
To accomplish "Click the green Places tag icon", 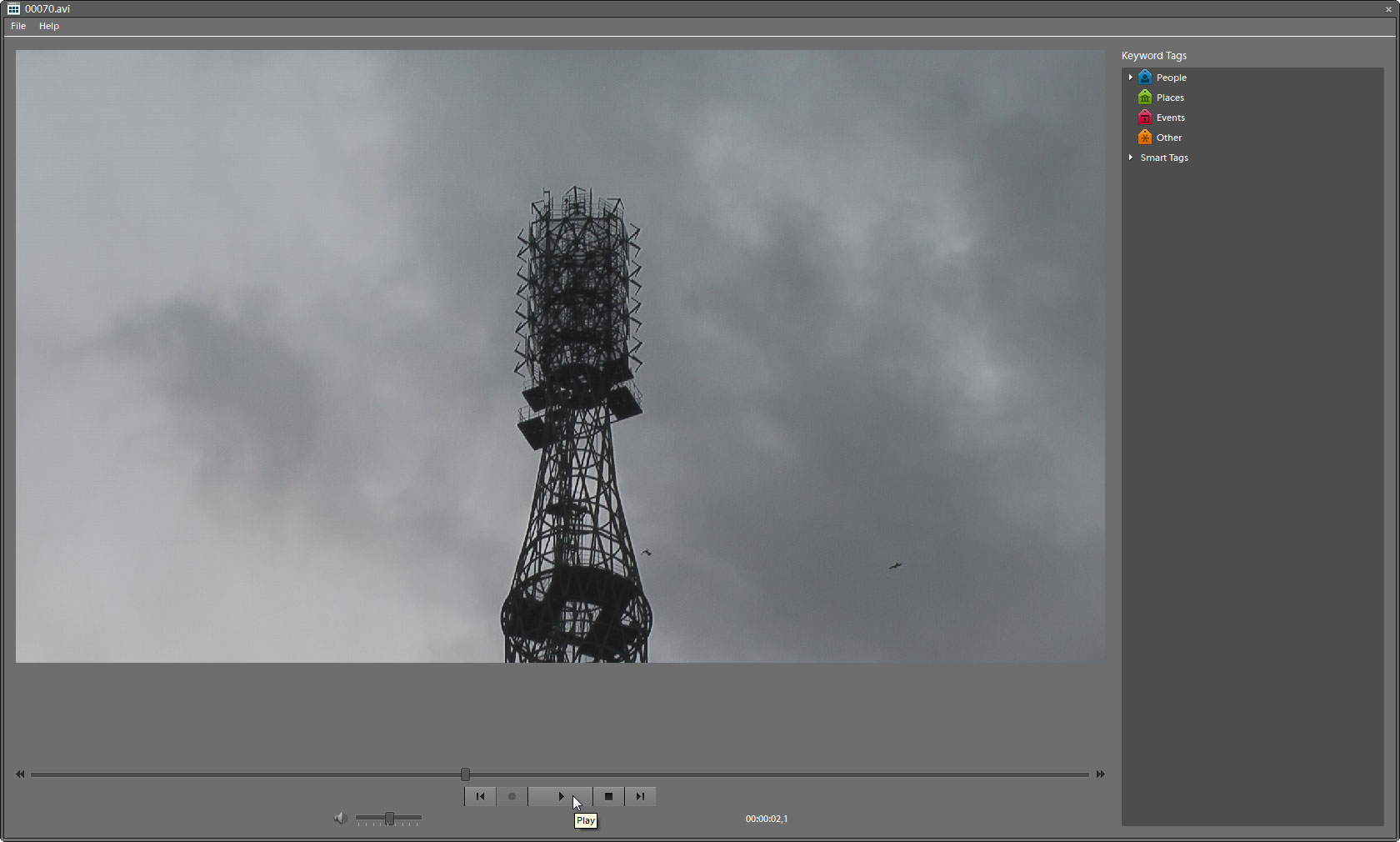I will tap(1145, 98).
